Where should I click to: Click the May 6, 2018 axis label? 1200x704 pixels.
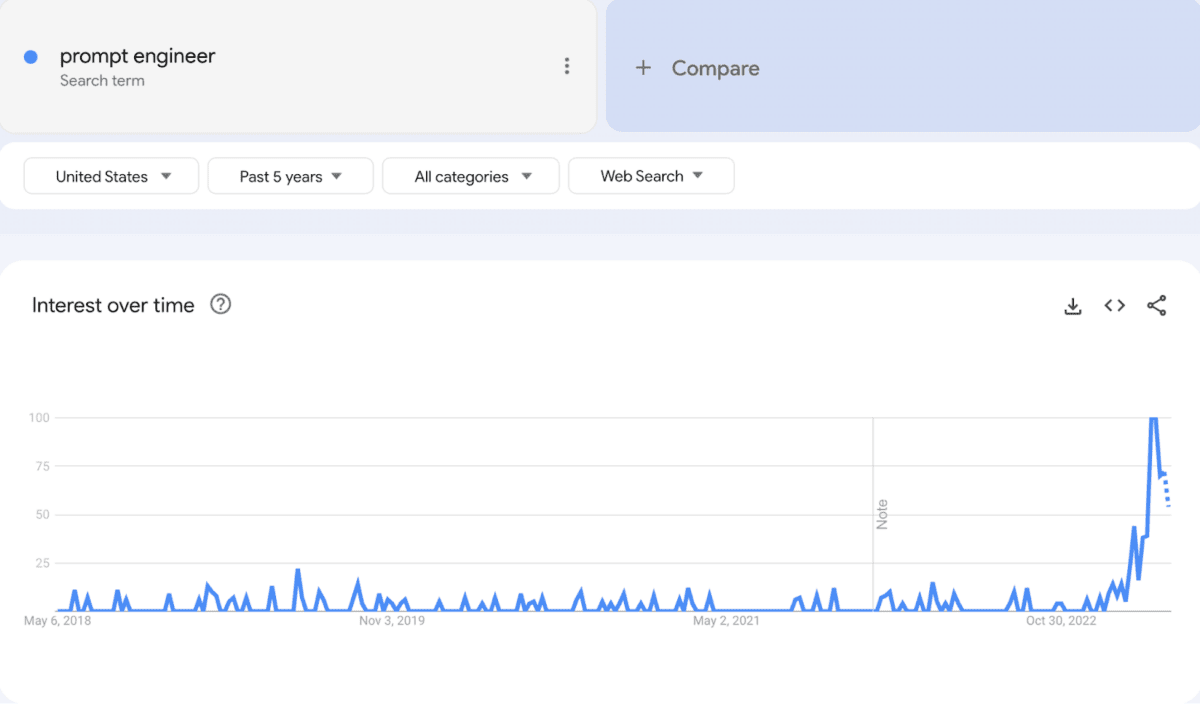57,621
